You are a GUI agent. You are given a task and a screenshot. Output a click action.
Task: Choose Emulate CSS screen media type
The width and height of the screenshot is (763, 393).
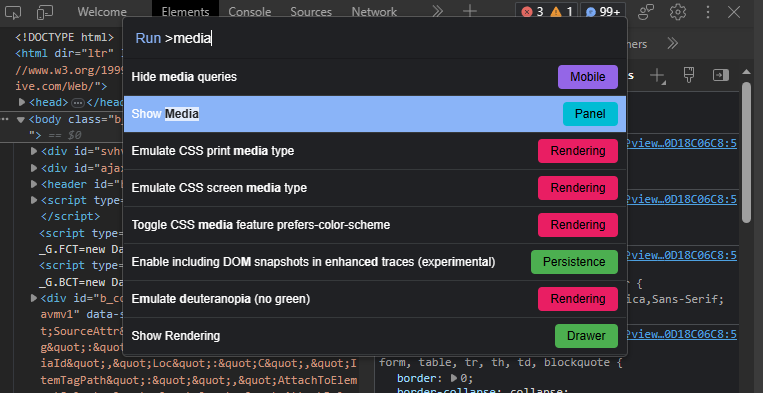click(x=375, y=188)
